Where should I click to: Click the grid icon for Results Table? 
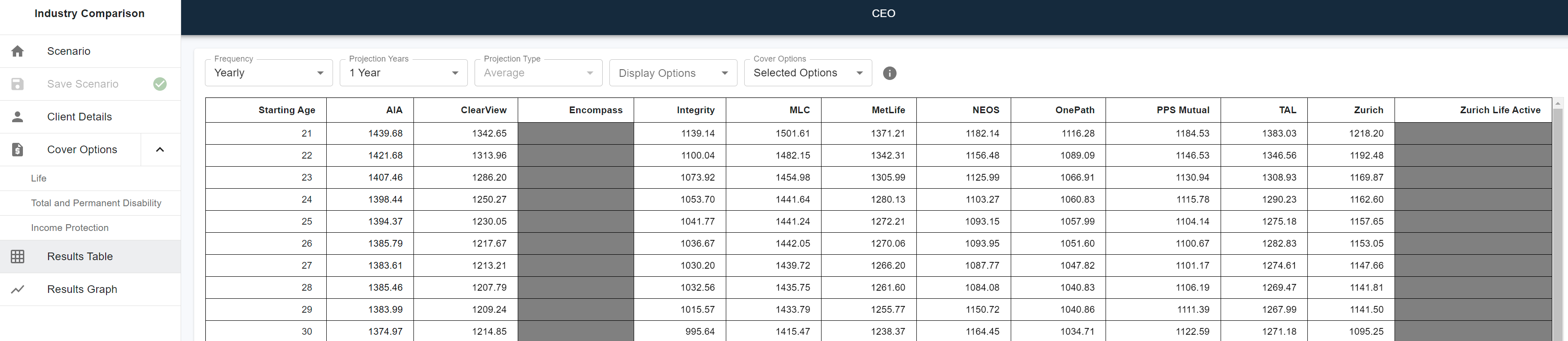tap(18, 257)
